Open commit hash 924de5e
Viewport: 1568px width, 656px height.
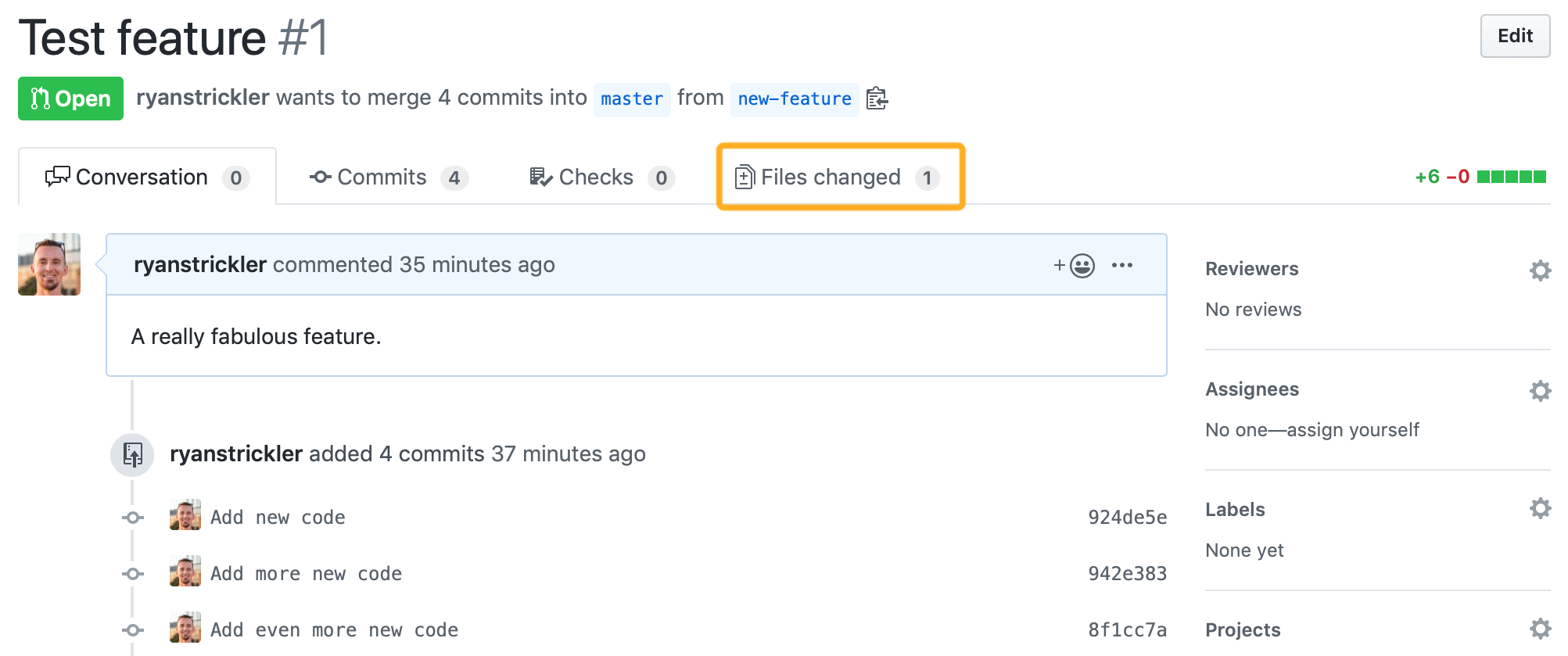1127,518
